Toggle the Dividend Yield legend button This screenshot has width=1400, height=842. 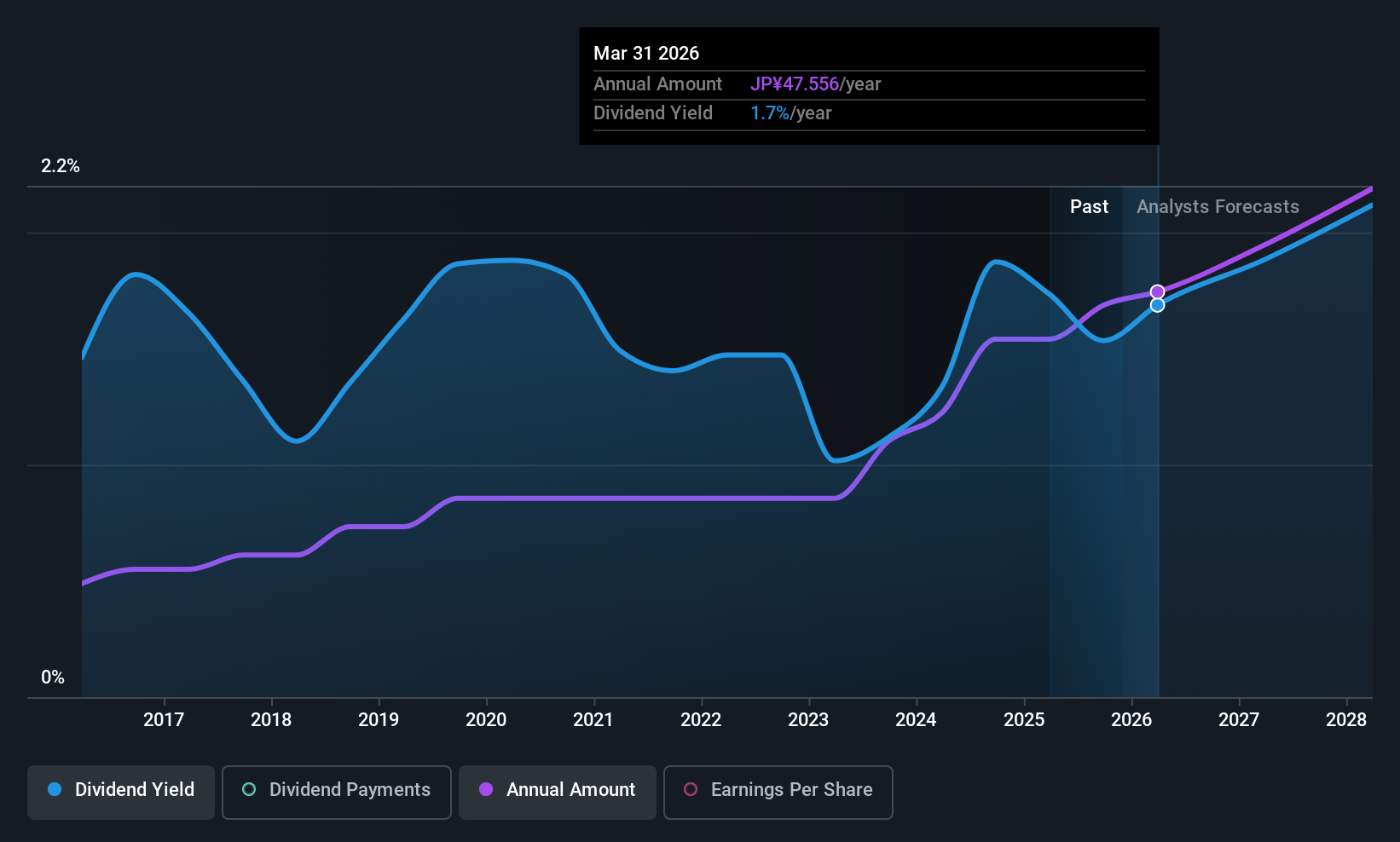[x=121, y=792]
